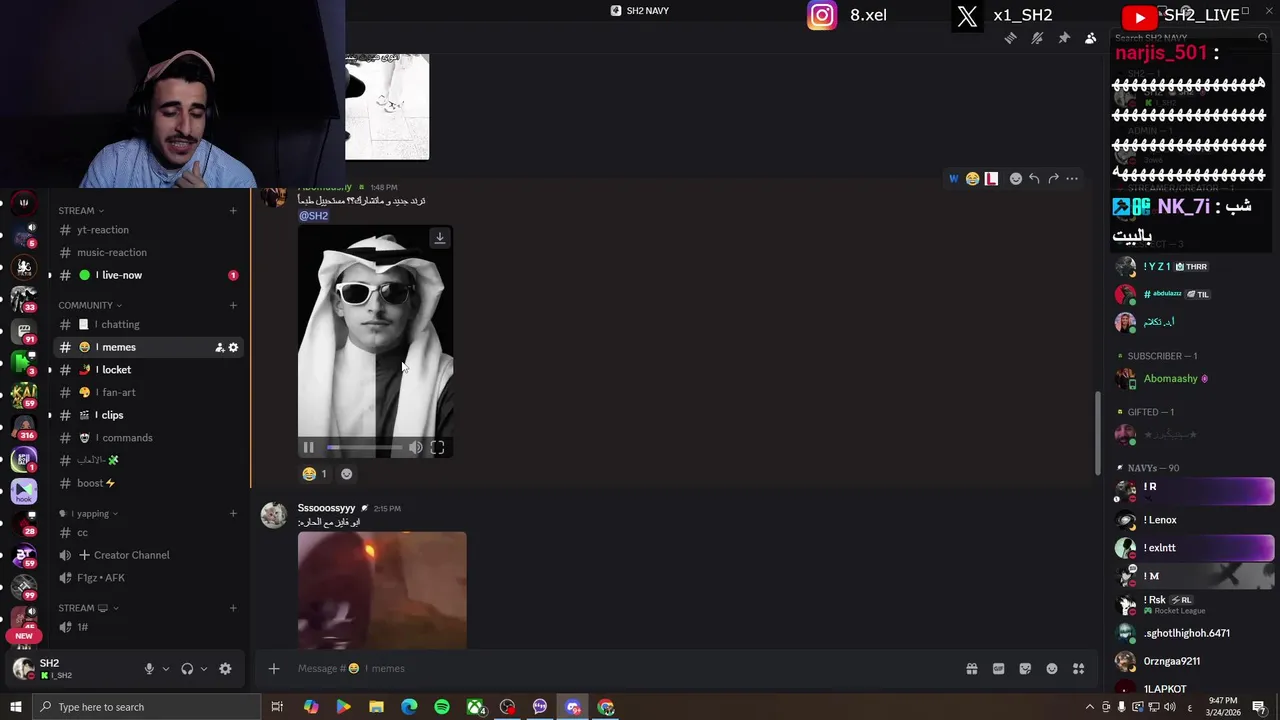Invite people to memes channel
Screen dimensions: 1280x720
click(219, 347)
